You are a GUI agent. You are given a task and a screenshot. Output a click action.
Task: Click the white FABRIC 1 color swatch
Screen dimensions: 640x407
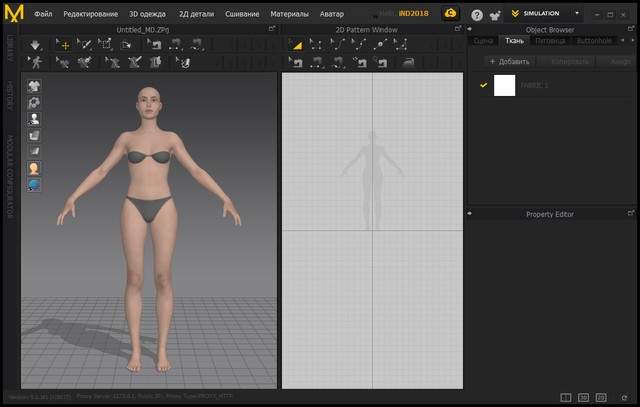[504, 85]
